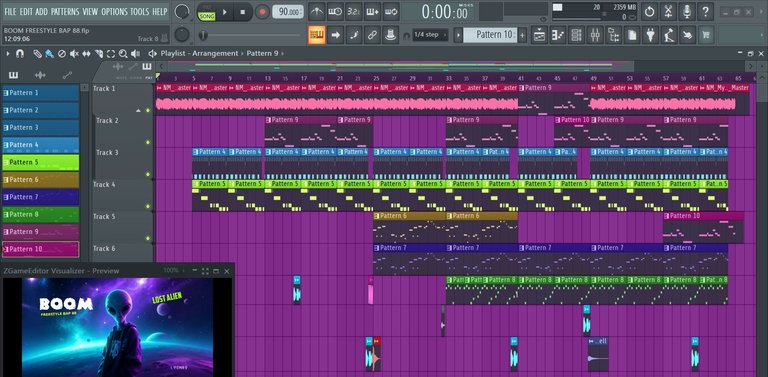Click the project file page icon
The width and height of the screenshot is (768, 377).
[x=632, y=35]
